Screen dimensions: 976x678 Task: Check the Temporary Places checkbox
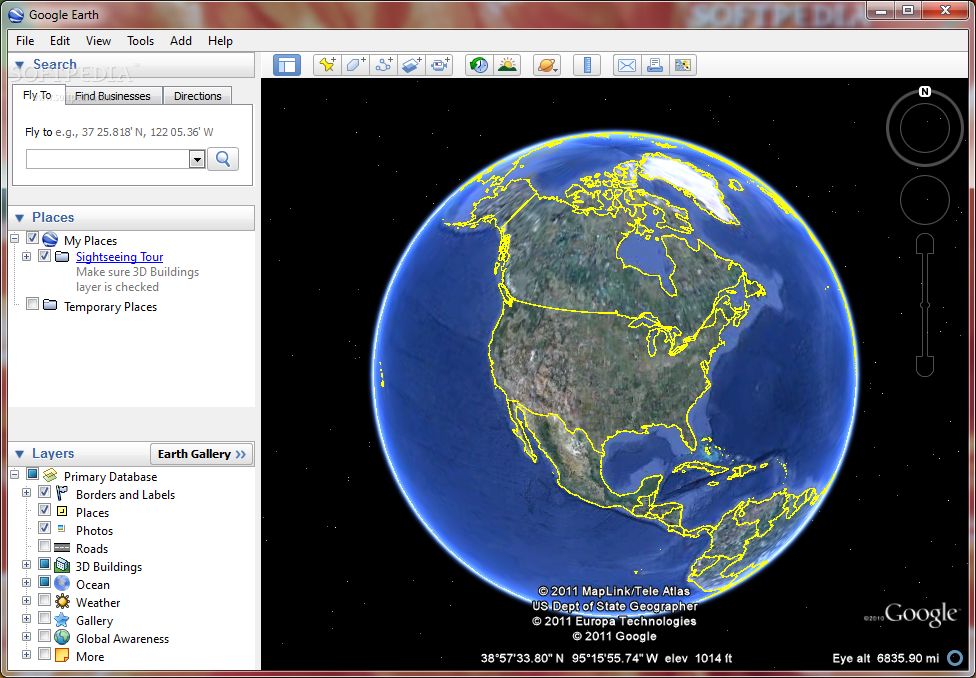point(32,304)
